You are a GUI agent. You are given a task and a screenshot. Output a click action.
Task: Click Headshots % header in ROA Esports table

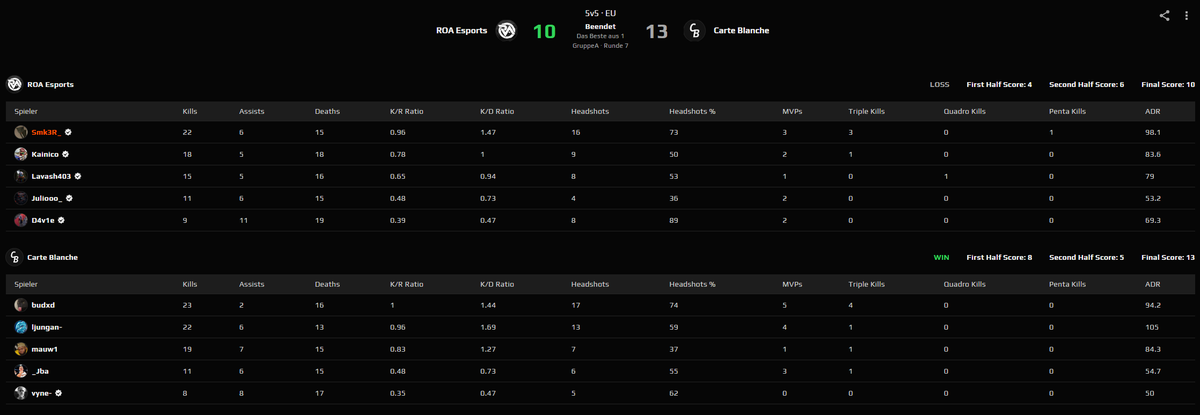pos(692,111)
